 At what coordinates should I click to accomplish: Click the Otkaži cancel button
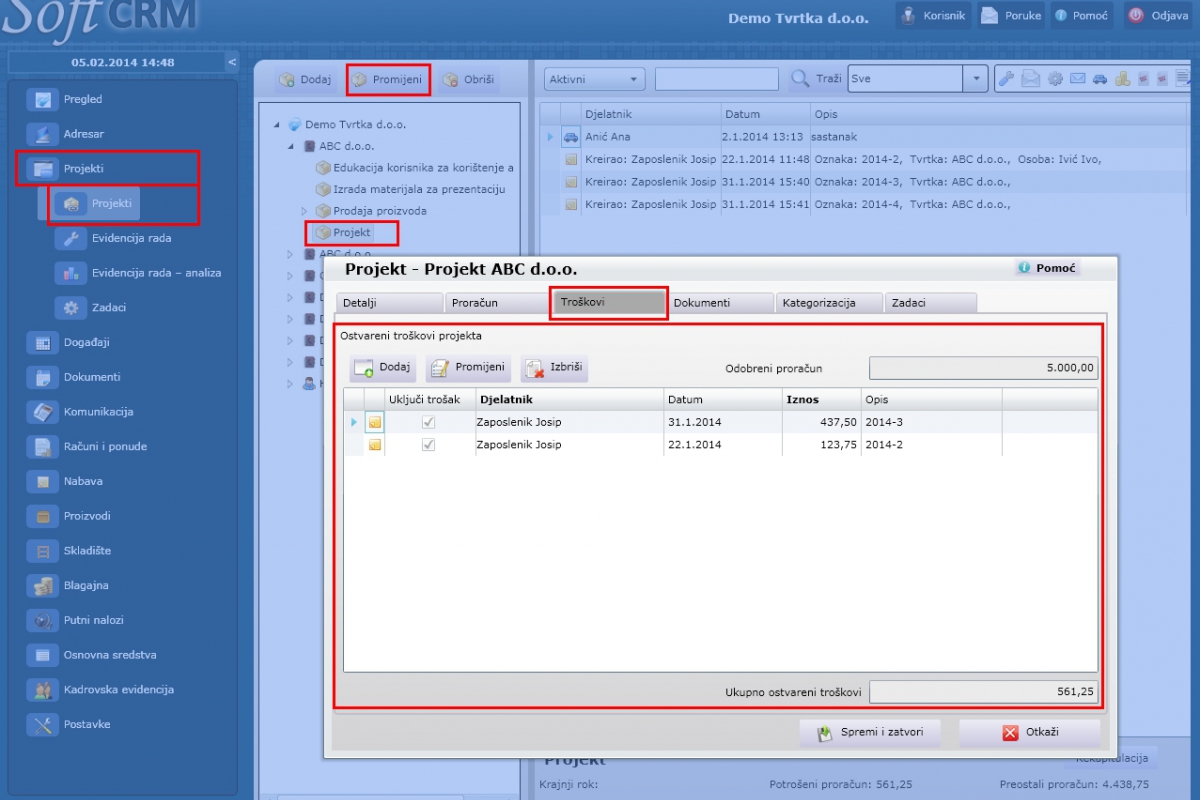pos(1030,733)
